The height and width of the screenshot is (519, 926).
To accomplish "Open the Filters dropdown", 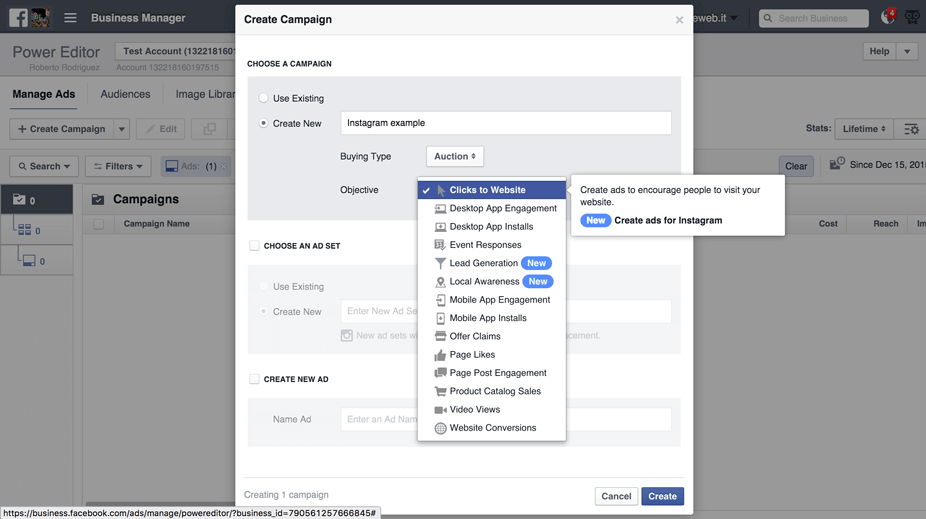I will (118, 167).
